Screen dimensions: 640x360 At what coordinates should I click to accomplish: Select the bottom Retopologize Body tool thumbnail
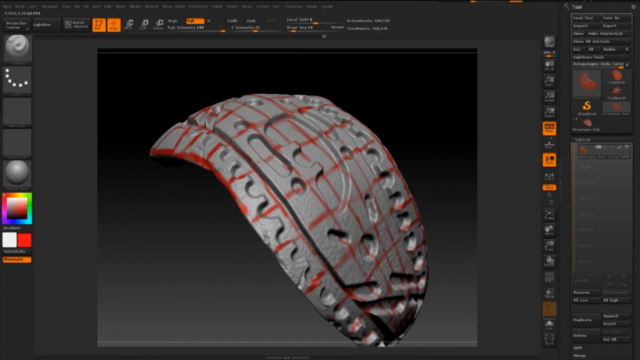pyautogui.click(x=587, y=124)
